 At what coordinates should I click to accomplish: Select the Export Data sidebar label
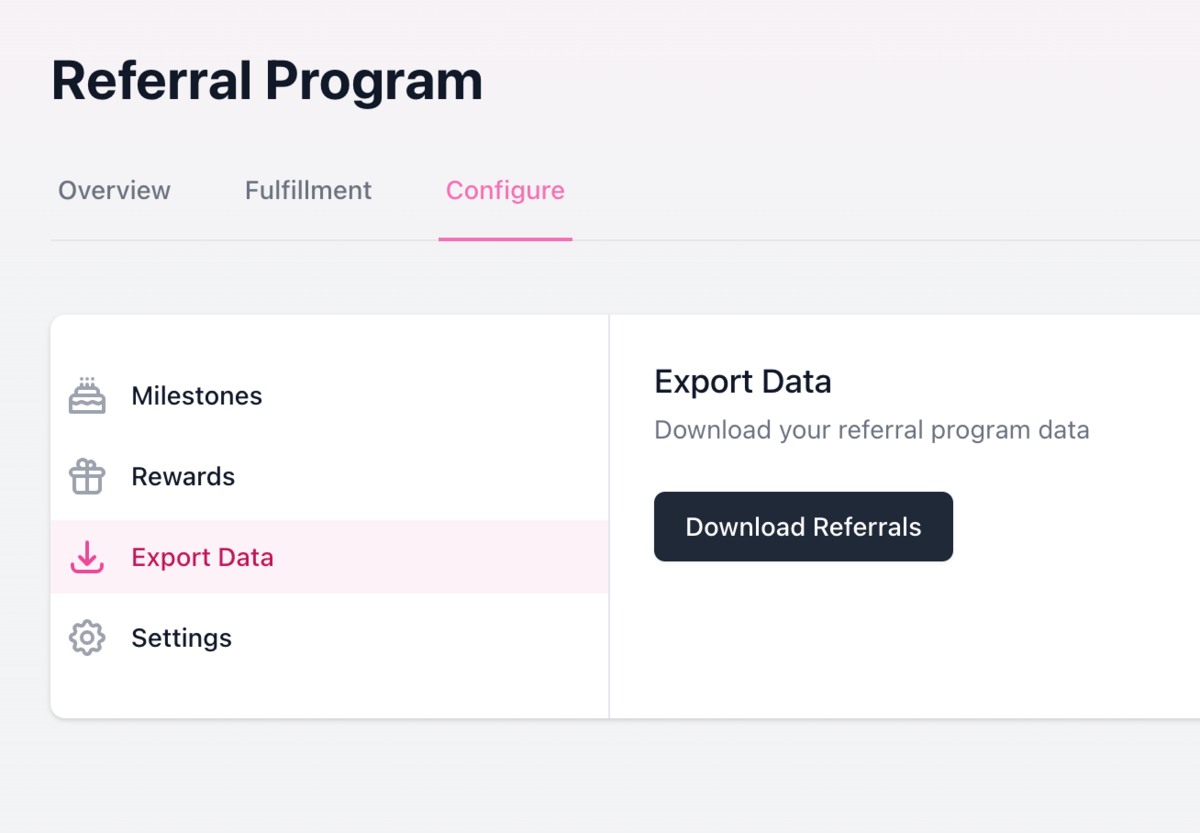coord(202,557)
